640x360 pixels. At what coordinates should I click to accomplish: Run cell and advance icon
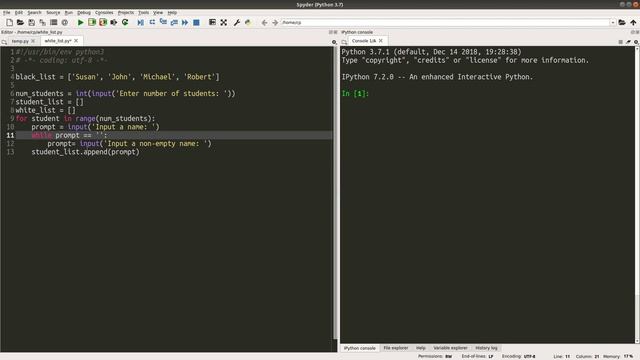tap(103, 22)
